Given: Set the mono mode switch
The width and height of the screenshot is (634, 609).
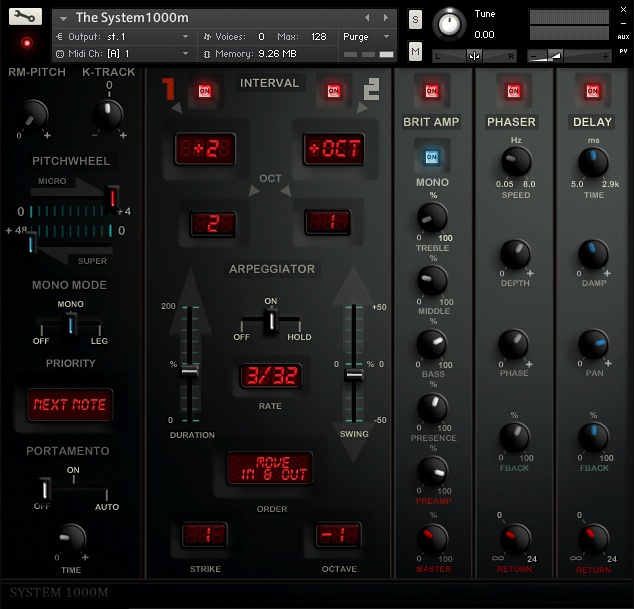Looking at the screenshot, I should pos(70,324).
